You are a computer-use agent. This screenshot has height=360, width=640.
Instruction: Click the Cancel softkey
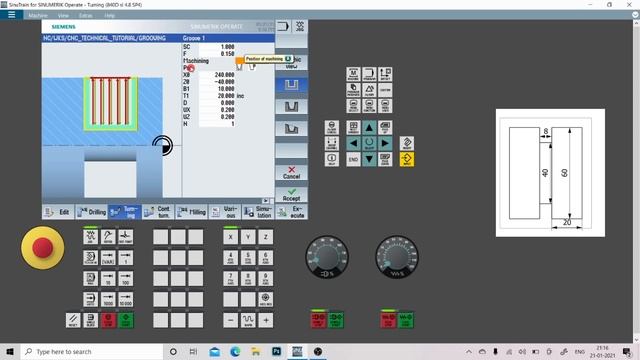(291, 173)
